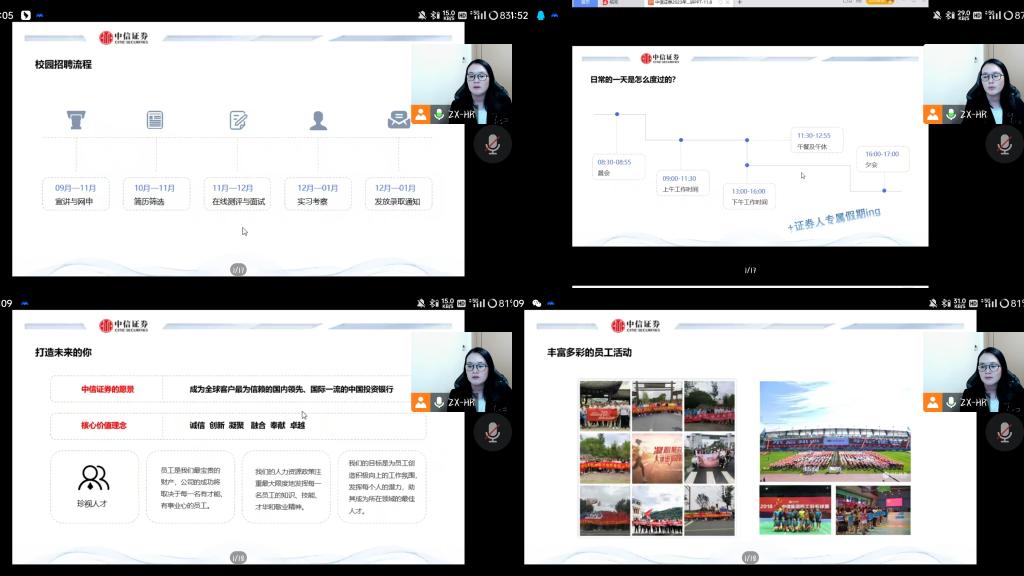This screenshot has width=1024, height=576.
Task: Click the resume icon above 简历筛选
Action: point(155,120)
